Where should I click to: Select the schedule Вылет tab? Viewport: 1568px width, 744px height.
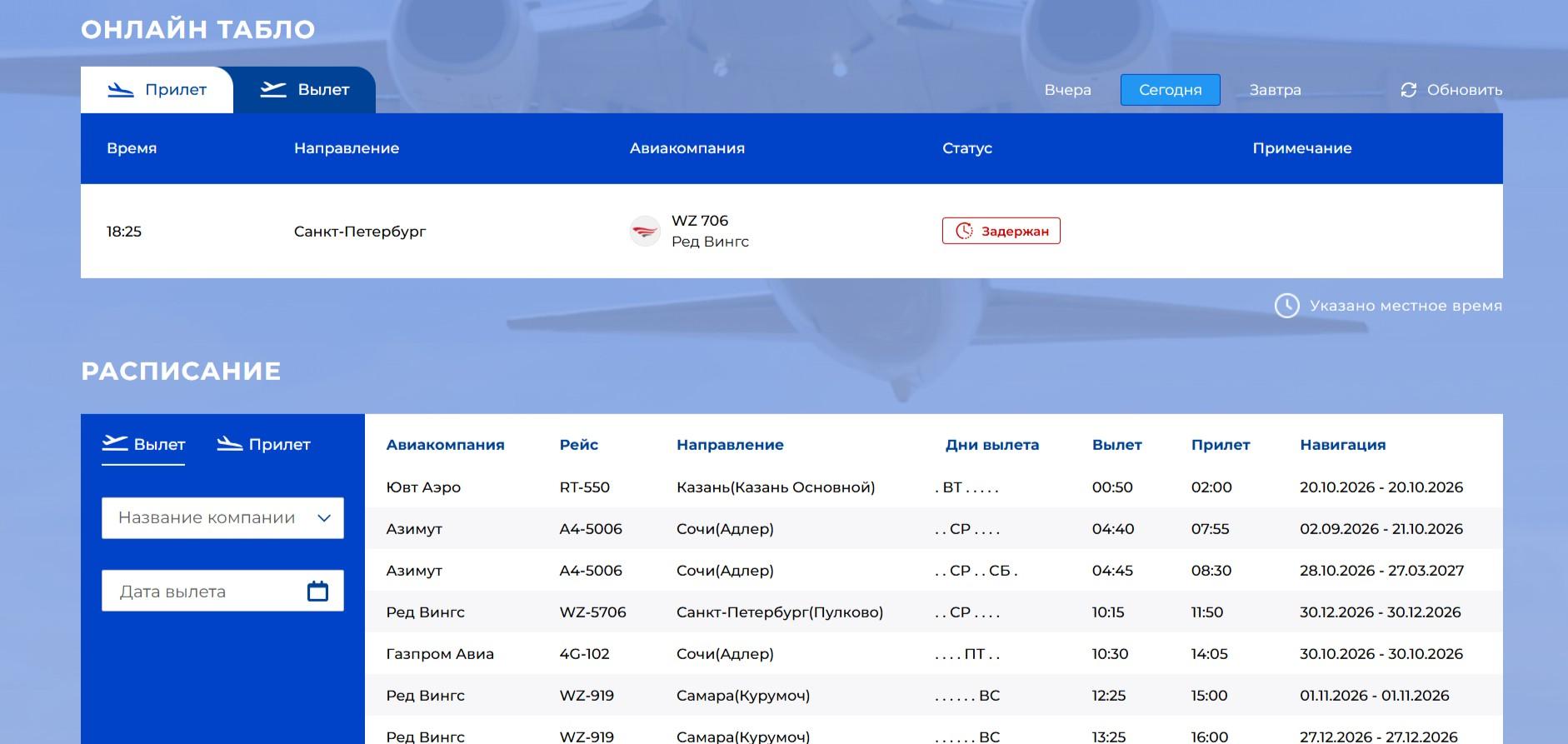143,445
